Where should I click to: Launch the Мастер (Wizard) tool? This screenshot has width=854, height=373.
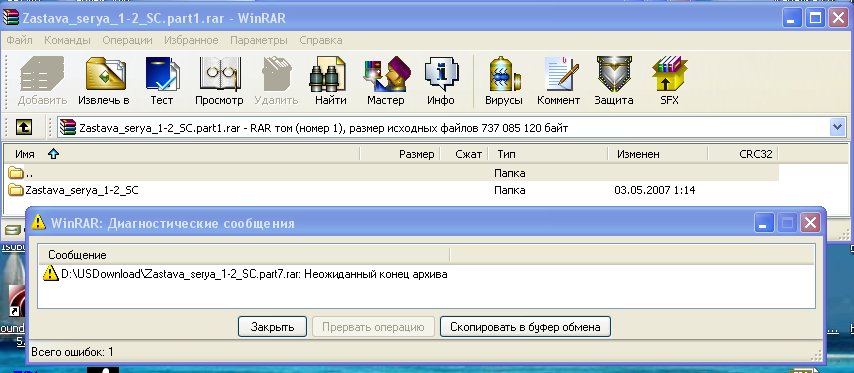(x=386, y=74)
